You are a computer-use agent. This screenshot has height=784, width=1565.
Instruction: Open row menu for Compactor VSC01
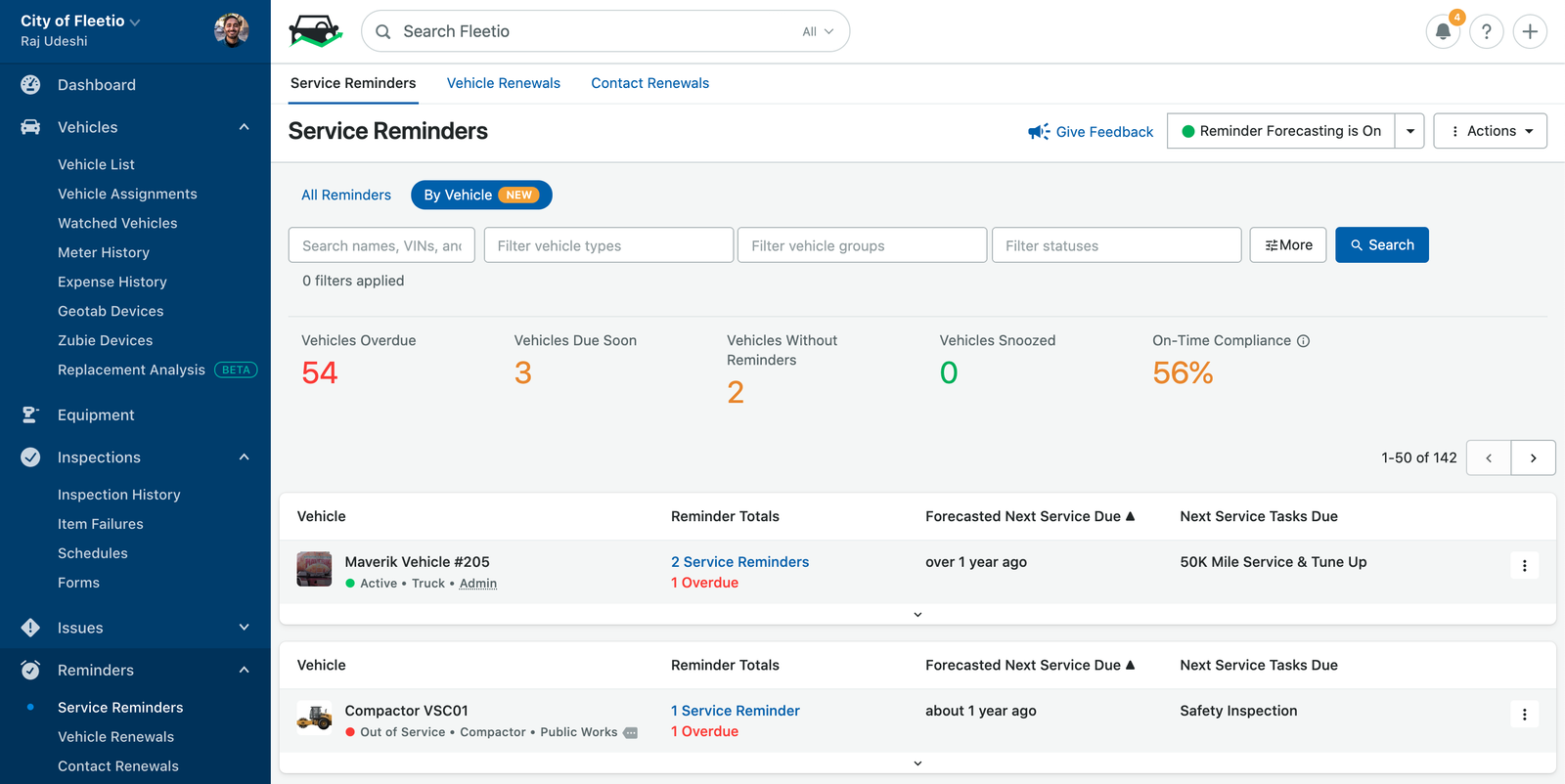coord(1524,715)
